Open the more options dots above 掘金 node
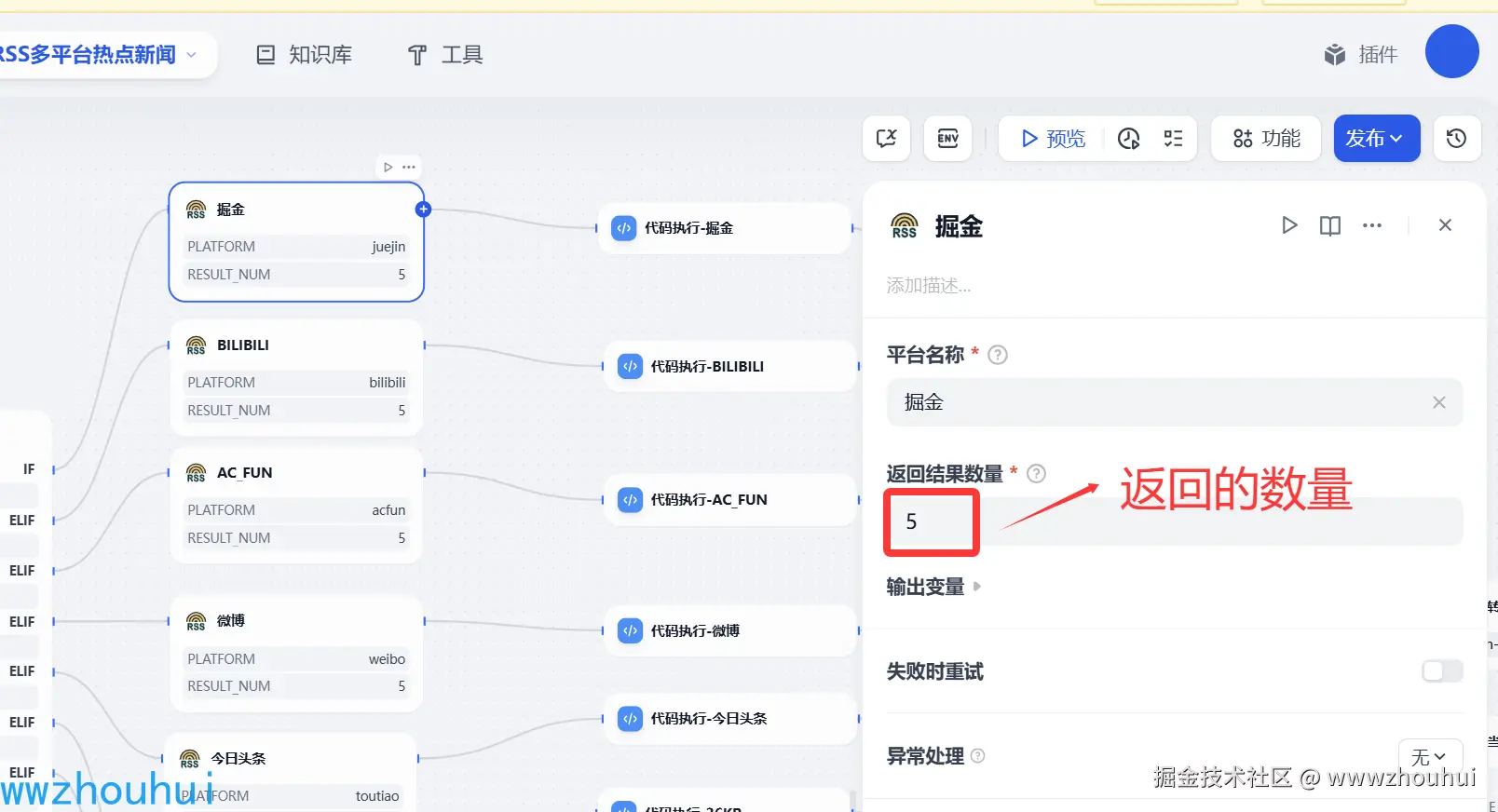Screen dimensions: 1498x812 408,168
